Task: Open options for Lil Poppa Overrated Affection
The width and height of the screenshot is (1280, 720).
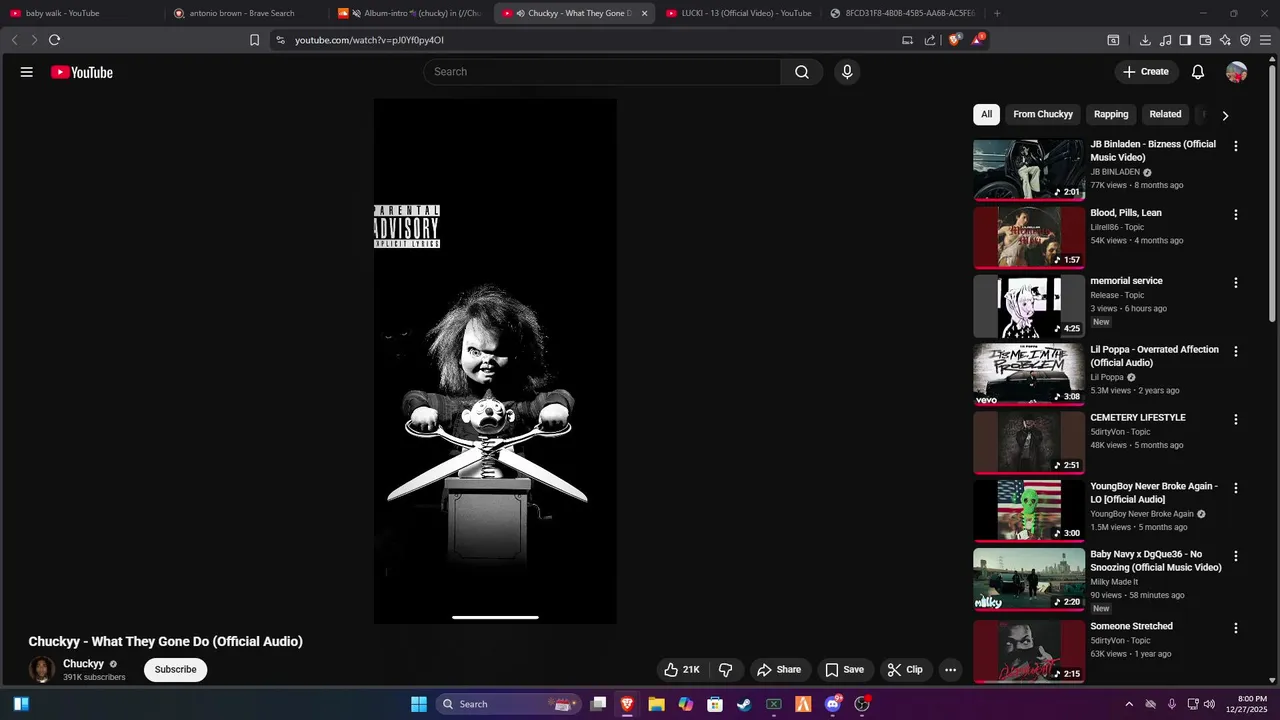Action: (x=1236, y=351)
